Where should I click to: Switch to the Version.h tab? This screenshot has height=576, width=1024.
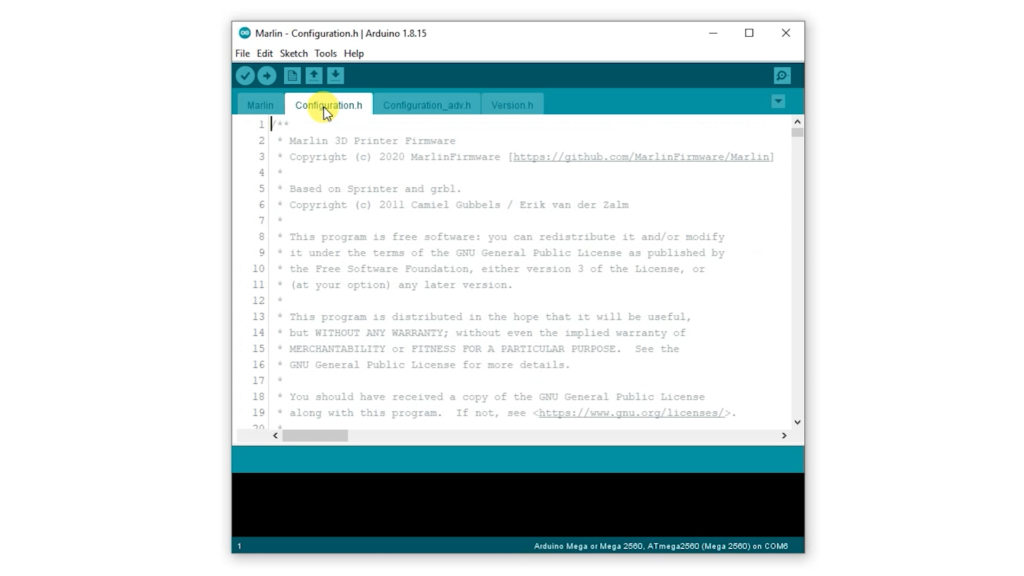512,105
